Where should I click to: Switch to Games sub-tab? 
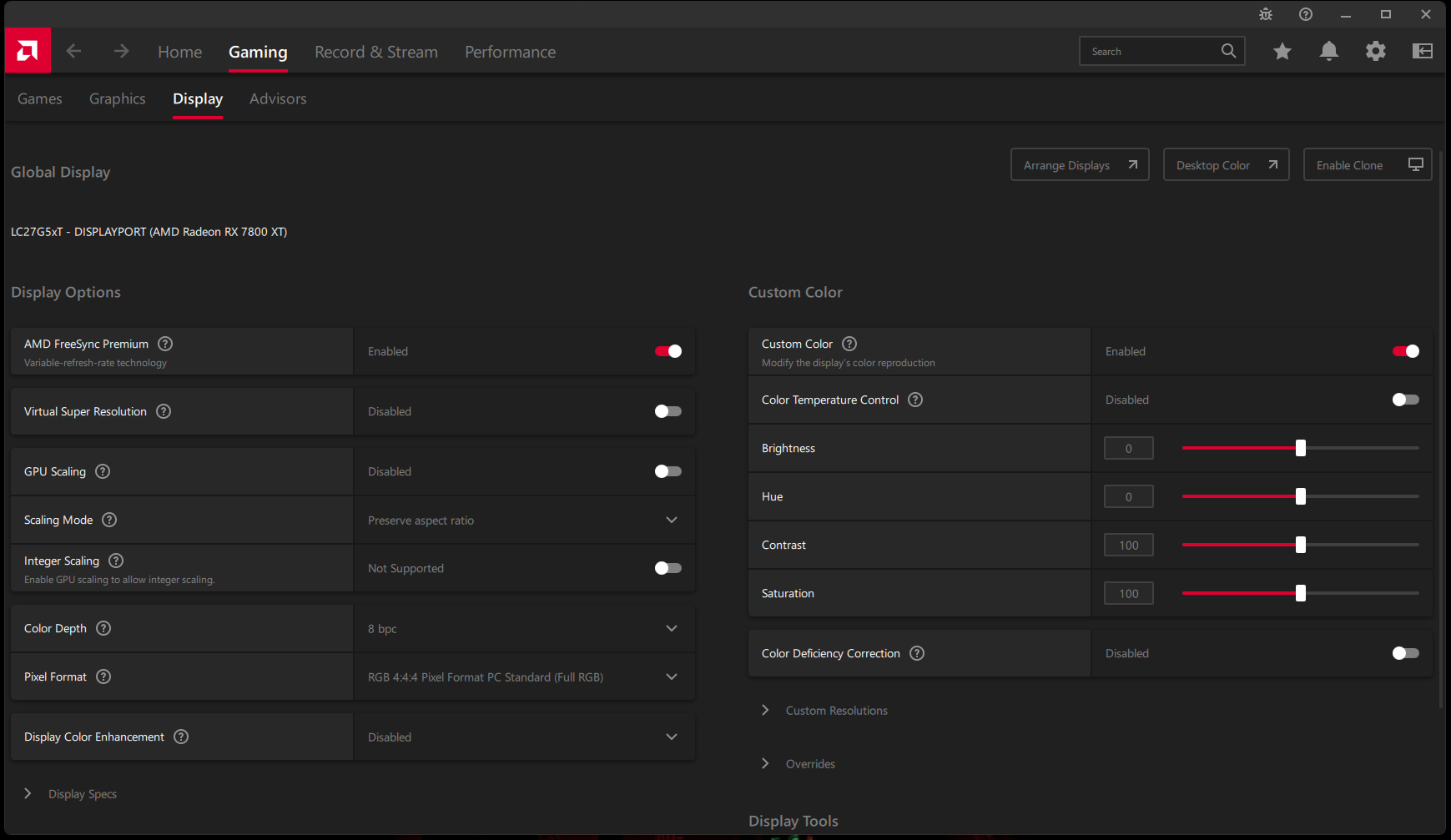pyautogui.click(x=40, y=98)
